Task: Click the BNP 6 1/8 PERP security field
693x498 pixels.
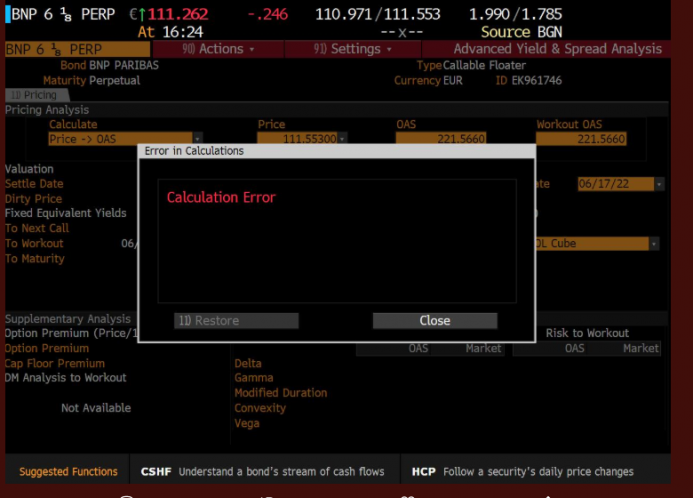Action: coord(77,49)
